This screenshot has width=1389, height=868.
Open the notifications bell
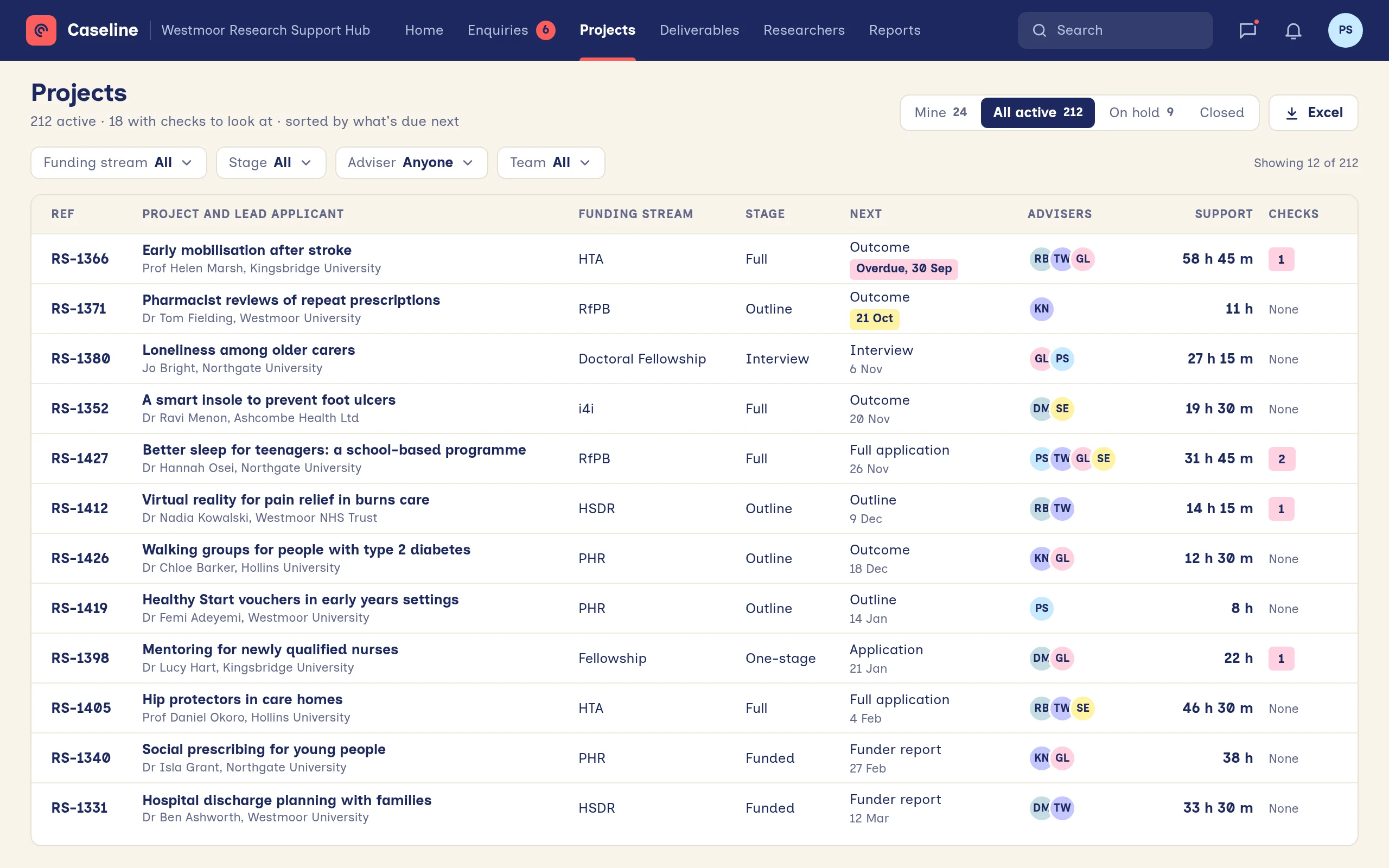(x=1293, y=30)
